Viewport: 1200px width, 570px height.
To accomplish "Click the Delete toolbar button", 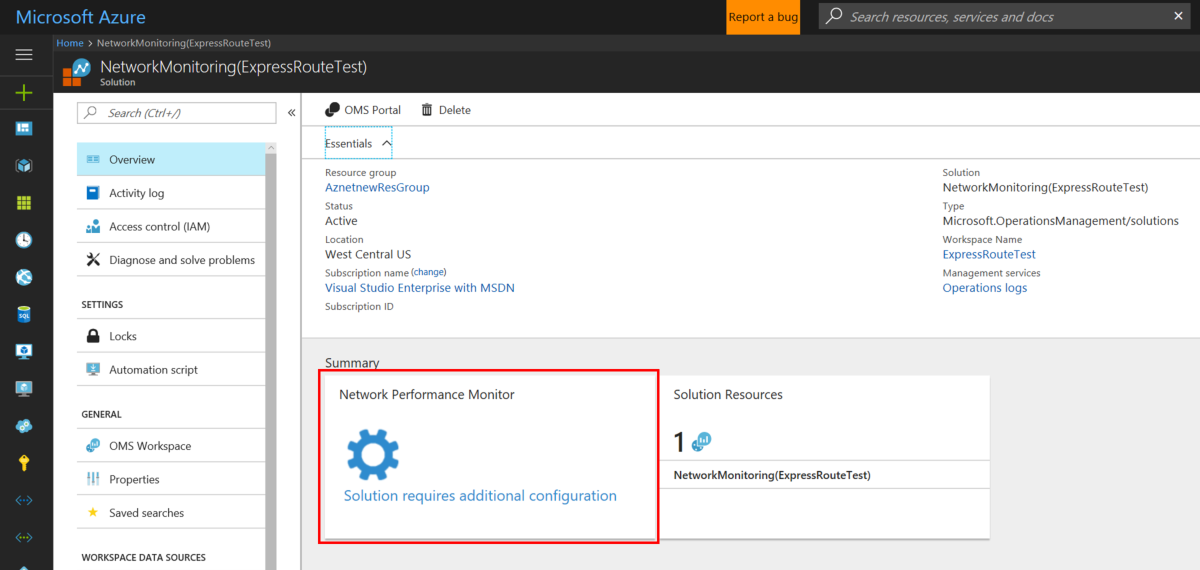I will (x=446, y=110).
